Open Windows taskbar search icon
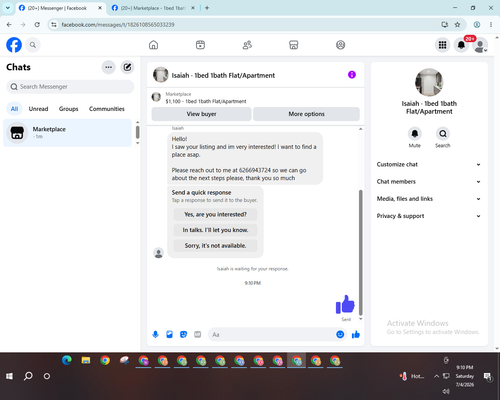This screenshot has height=400, width=500. [28, 376]
